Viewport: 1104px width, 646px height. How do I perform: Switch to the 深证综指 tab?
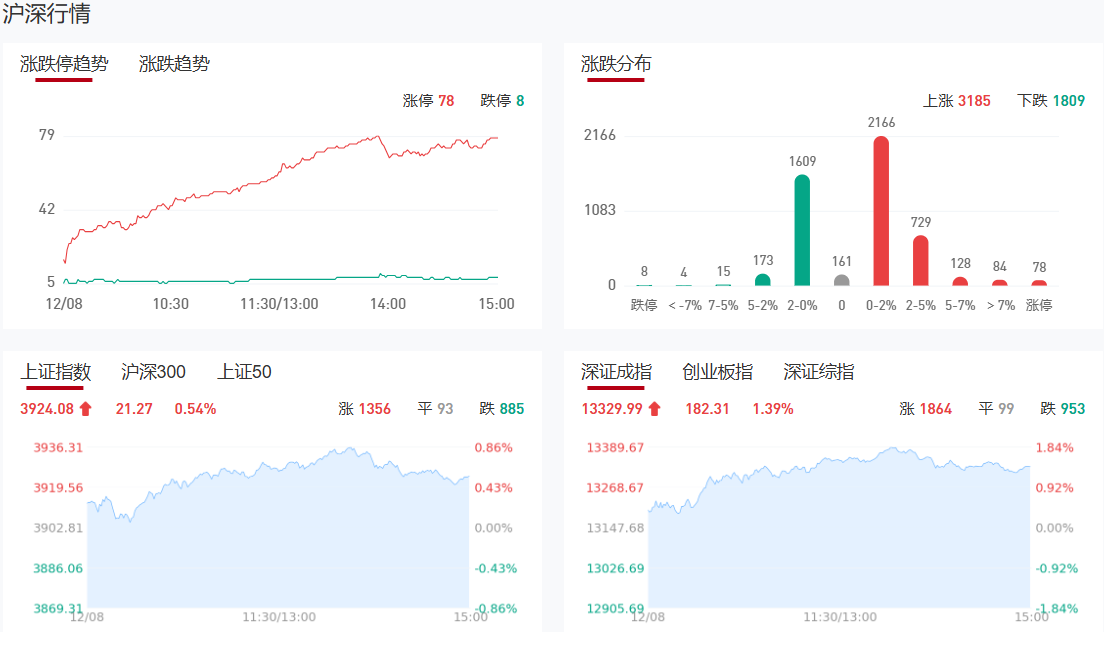tap(818, 372)
